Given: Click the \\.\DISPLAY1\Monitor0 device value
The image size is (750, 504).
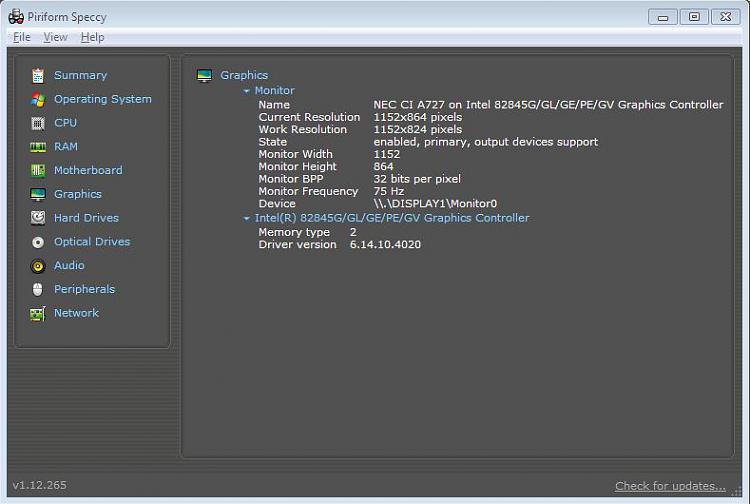Looking at the screenshot, I should click(x=435, y=204).
